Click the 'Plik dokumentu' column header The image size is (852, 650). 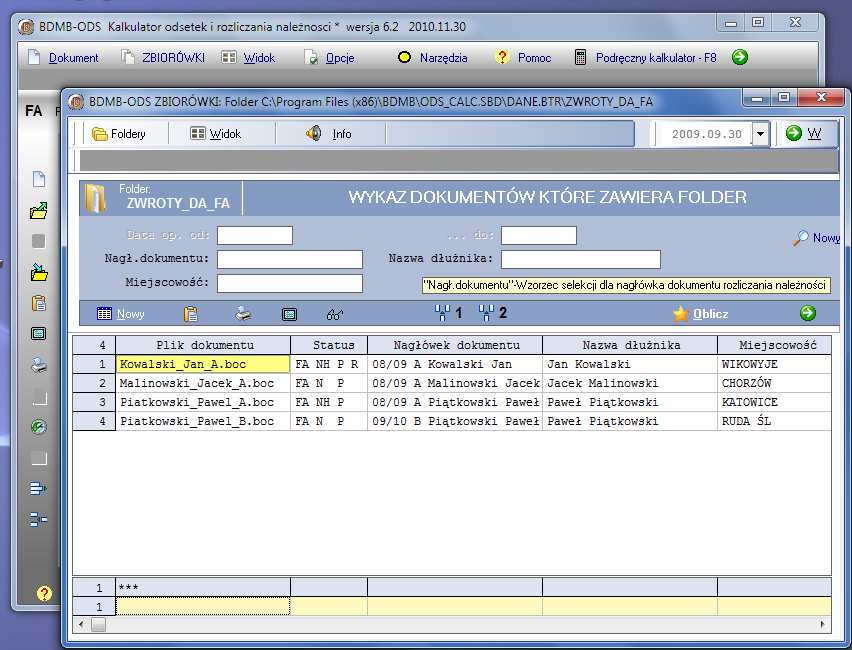tap(203, 345)
